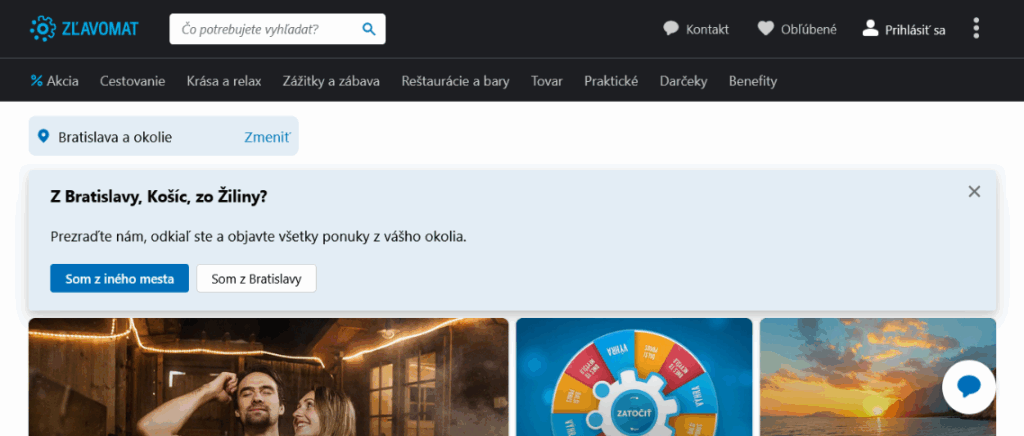Click the Prihlásiť sa user icon
The width and height of the screenshot is (1024, 436).
[x=871, y=28]
